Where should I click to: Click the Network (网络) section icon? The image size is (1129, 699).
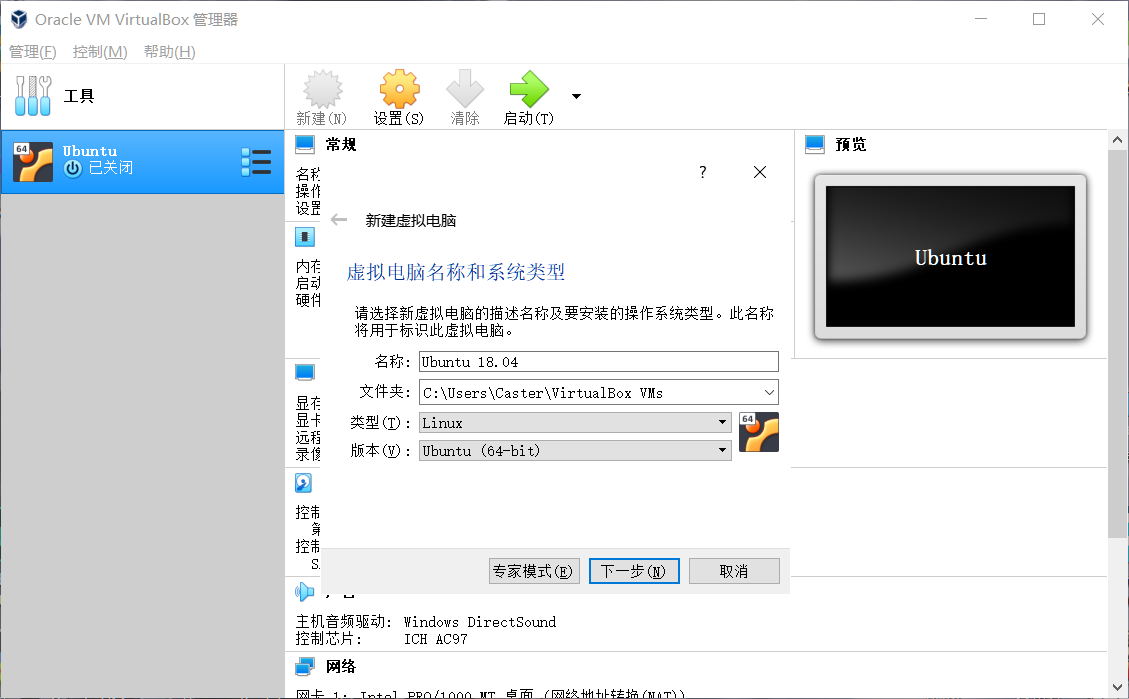305,667
